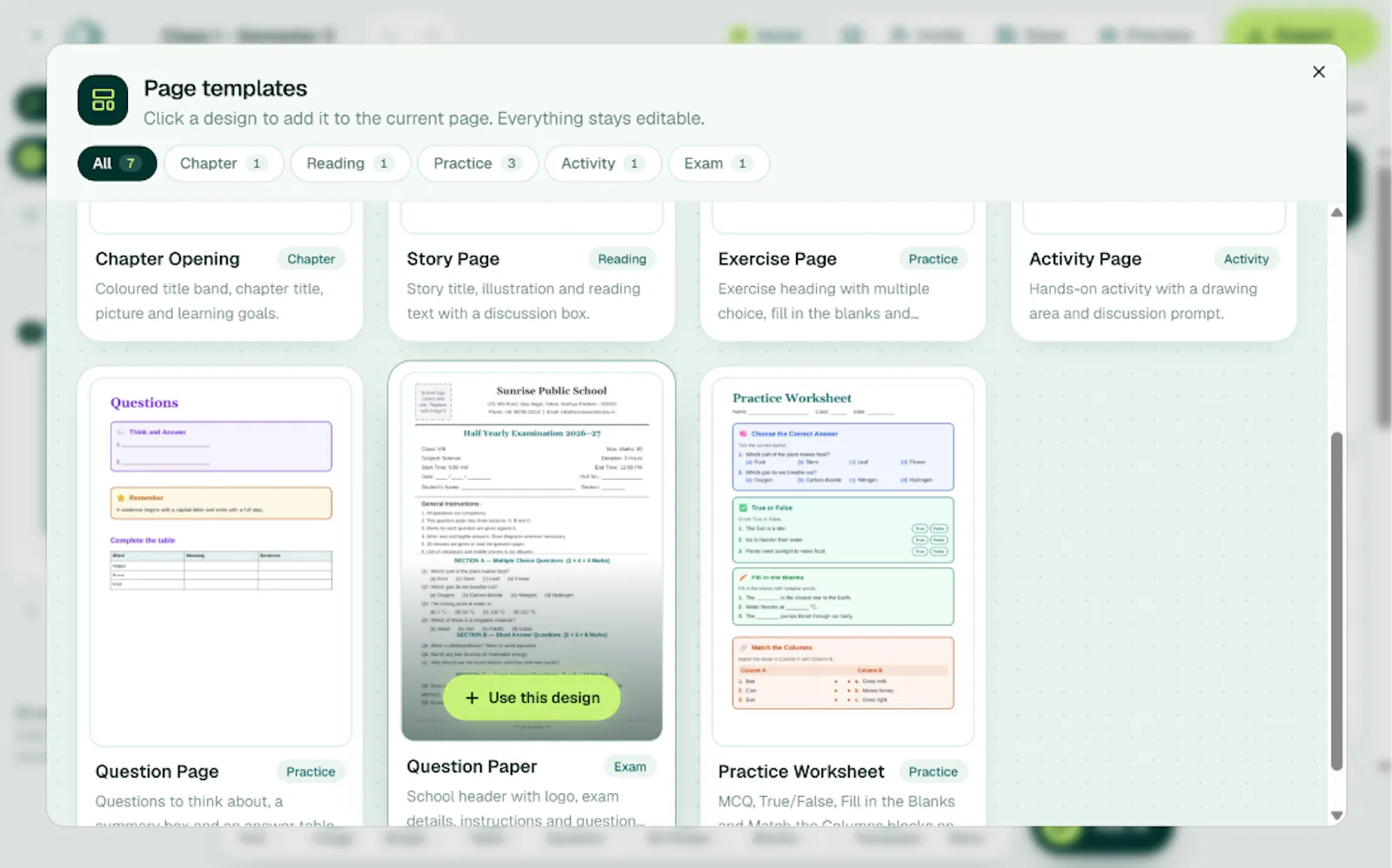The image size is (1392, 868).
Task: Click the Exam tag on Question Paper
Action: click(630, 766)
